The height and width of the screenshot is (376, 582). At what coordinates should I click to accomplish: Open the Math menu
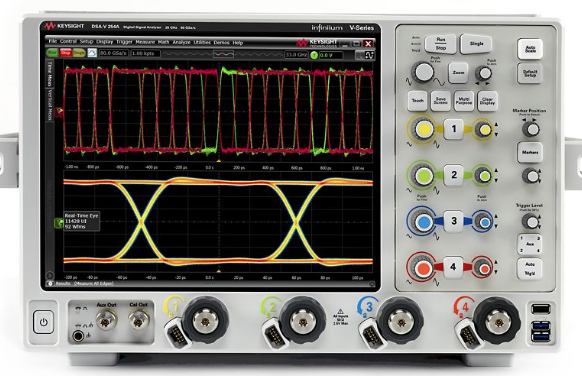click(x=164, y=42)
